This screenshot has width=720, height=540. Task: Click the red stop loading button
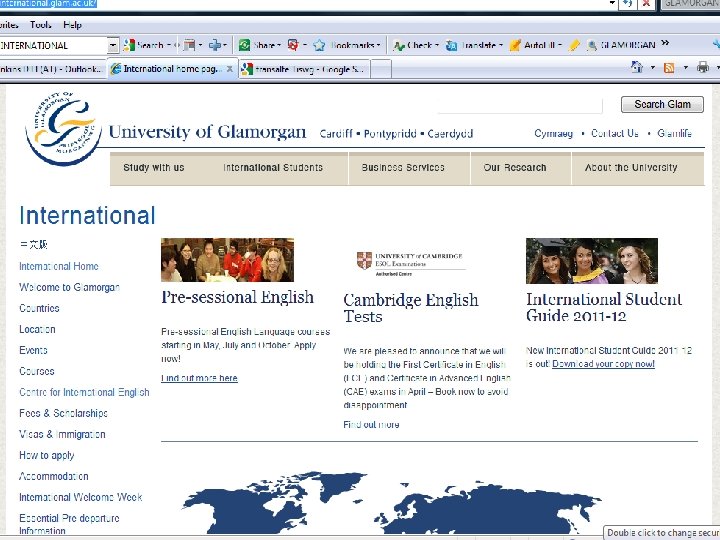(x=646, y=4)
